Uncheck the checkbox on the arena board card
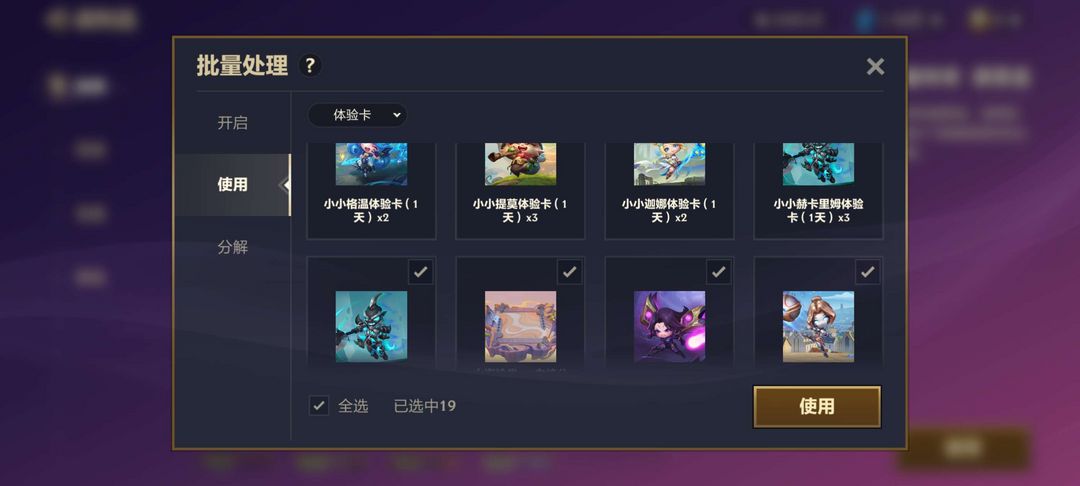 [x=570, y=272]
